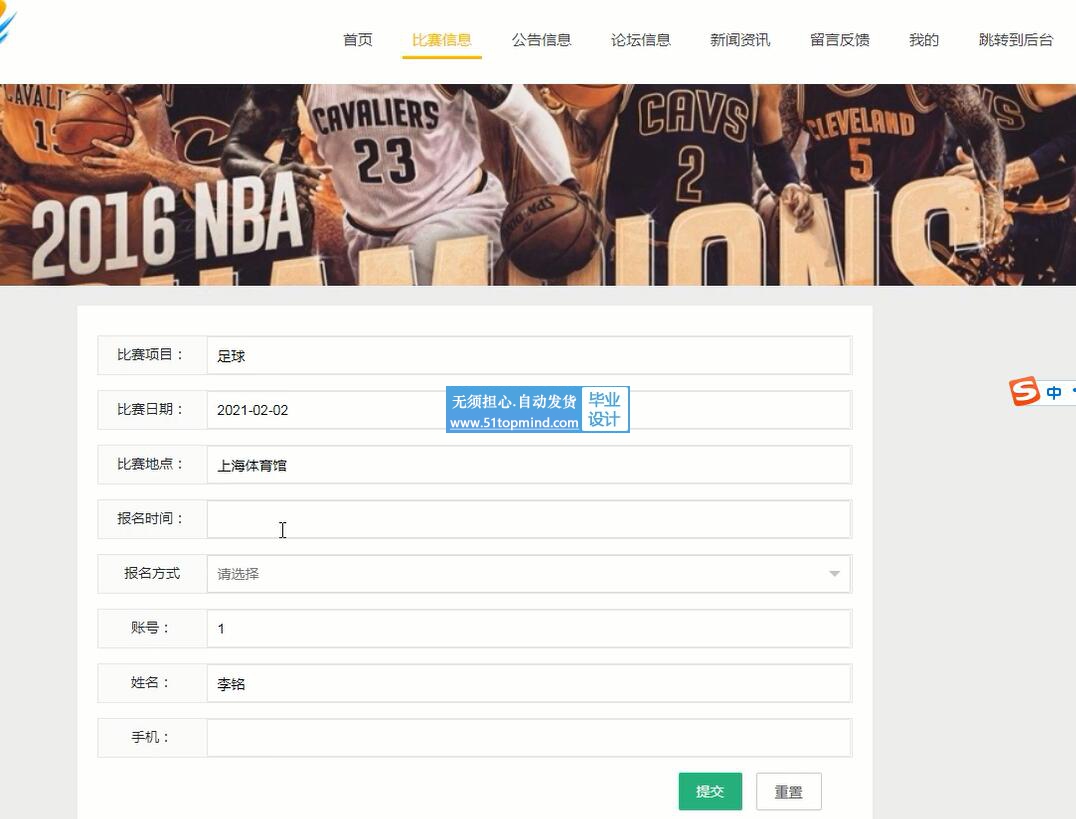Click the 2016 NBA champions banner image
This screenshot has width=1076, height=819.
[538, 185]
